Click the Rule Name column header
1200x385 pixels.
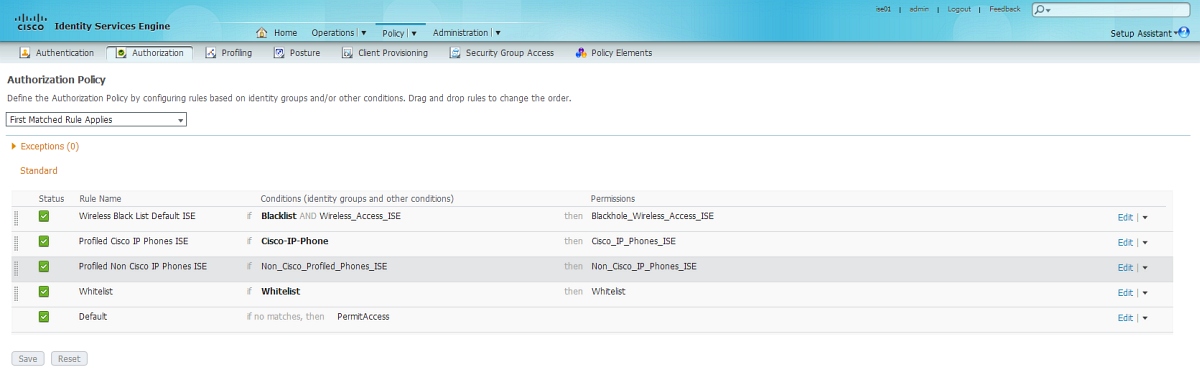point(100,199)
